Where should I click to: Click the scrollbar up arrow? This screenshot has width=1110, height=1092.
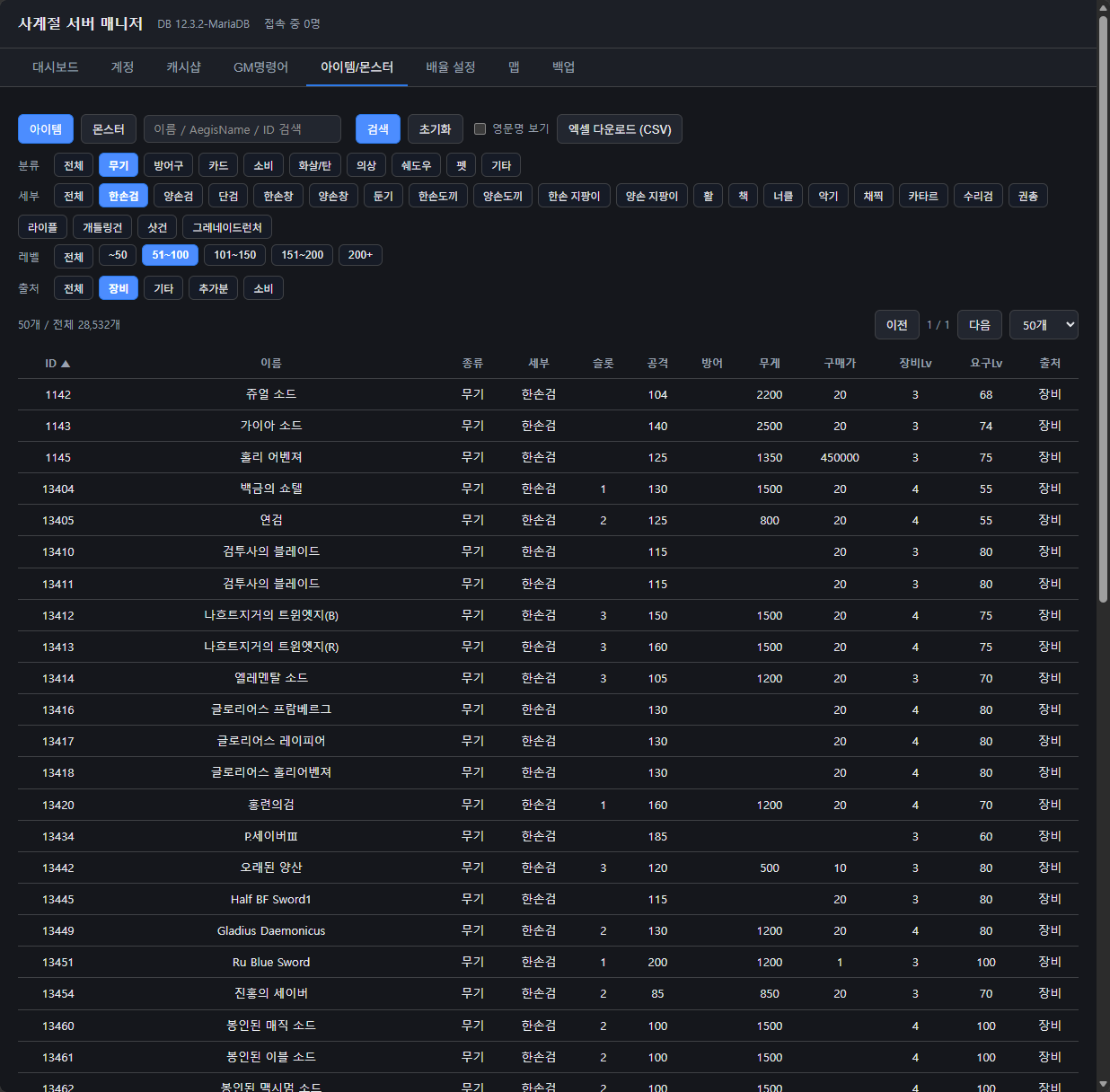1104,7
